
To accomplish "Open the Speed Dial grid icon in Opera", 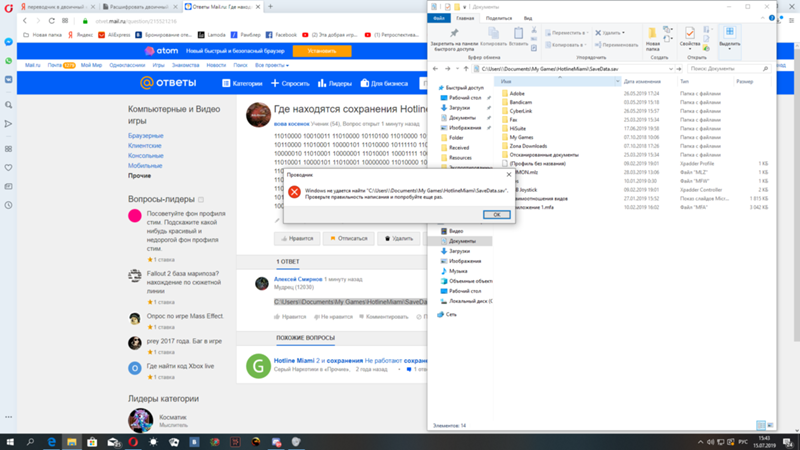I will point(65,21).
